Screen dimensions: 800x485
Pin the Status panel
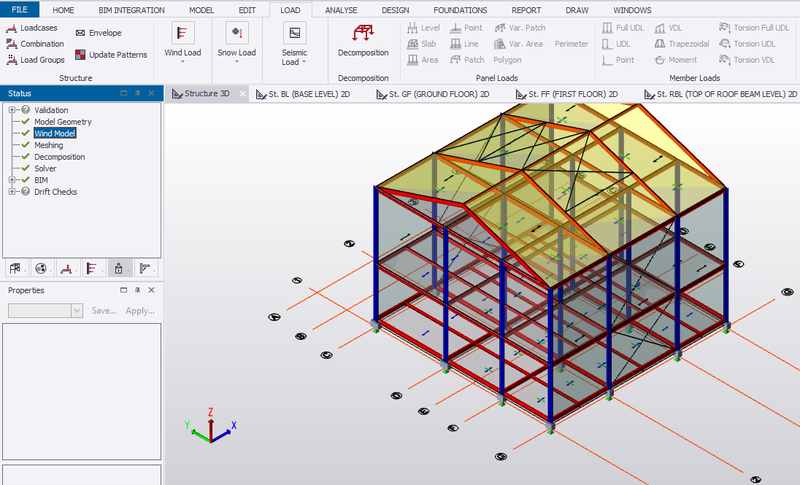click(x=137, y=93)
